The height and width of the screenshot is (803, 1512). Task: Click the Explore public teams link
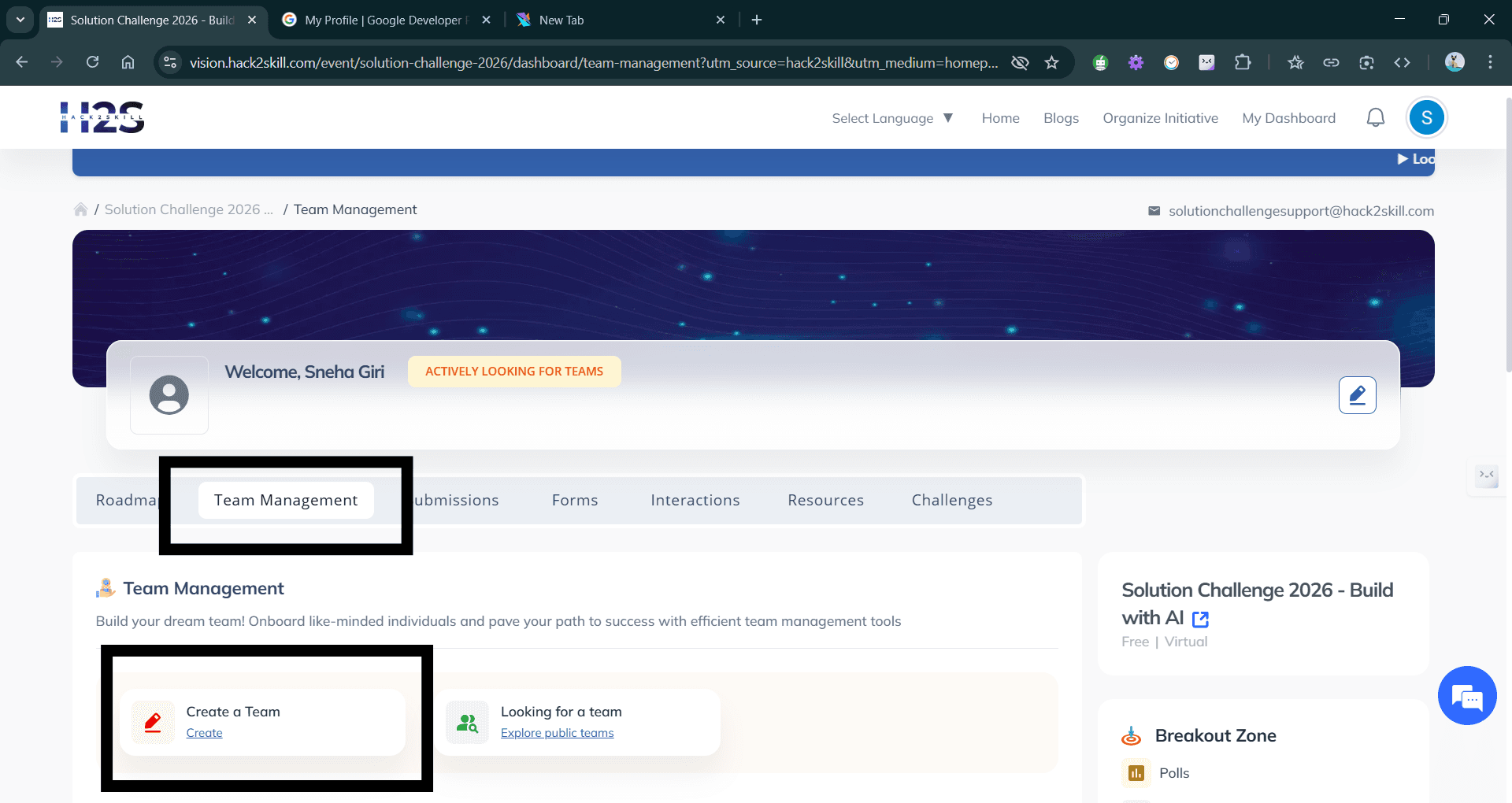[x=558, y=732]
